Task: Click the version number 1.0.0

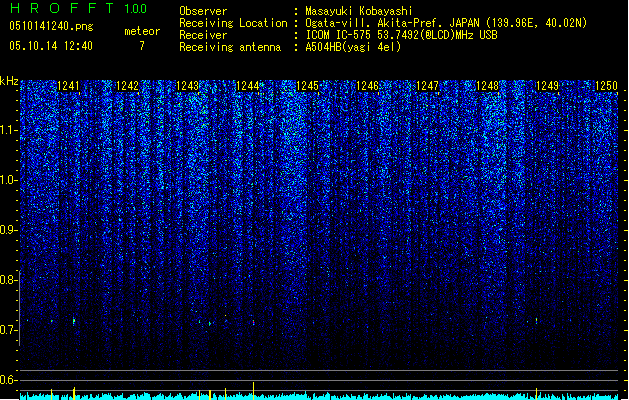Action: tap(135, 8)
